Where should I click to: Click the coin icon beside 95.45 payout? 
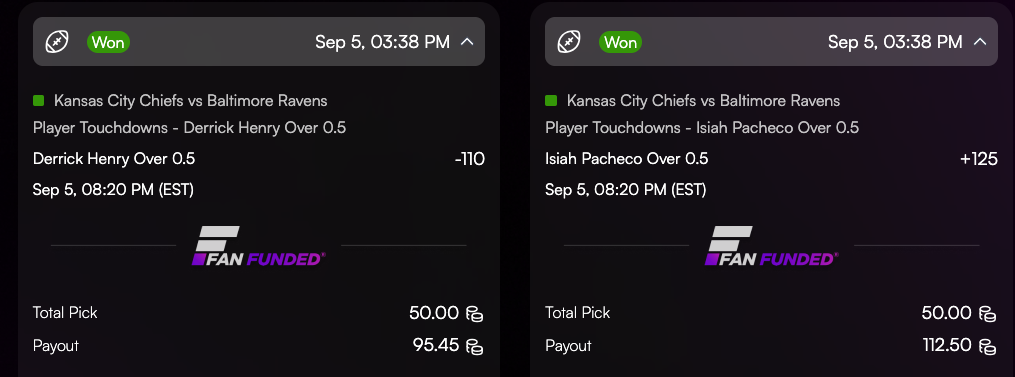pos(474,347)
